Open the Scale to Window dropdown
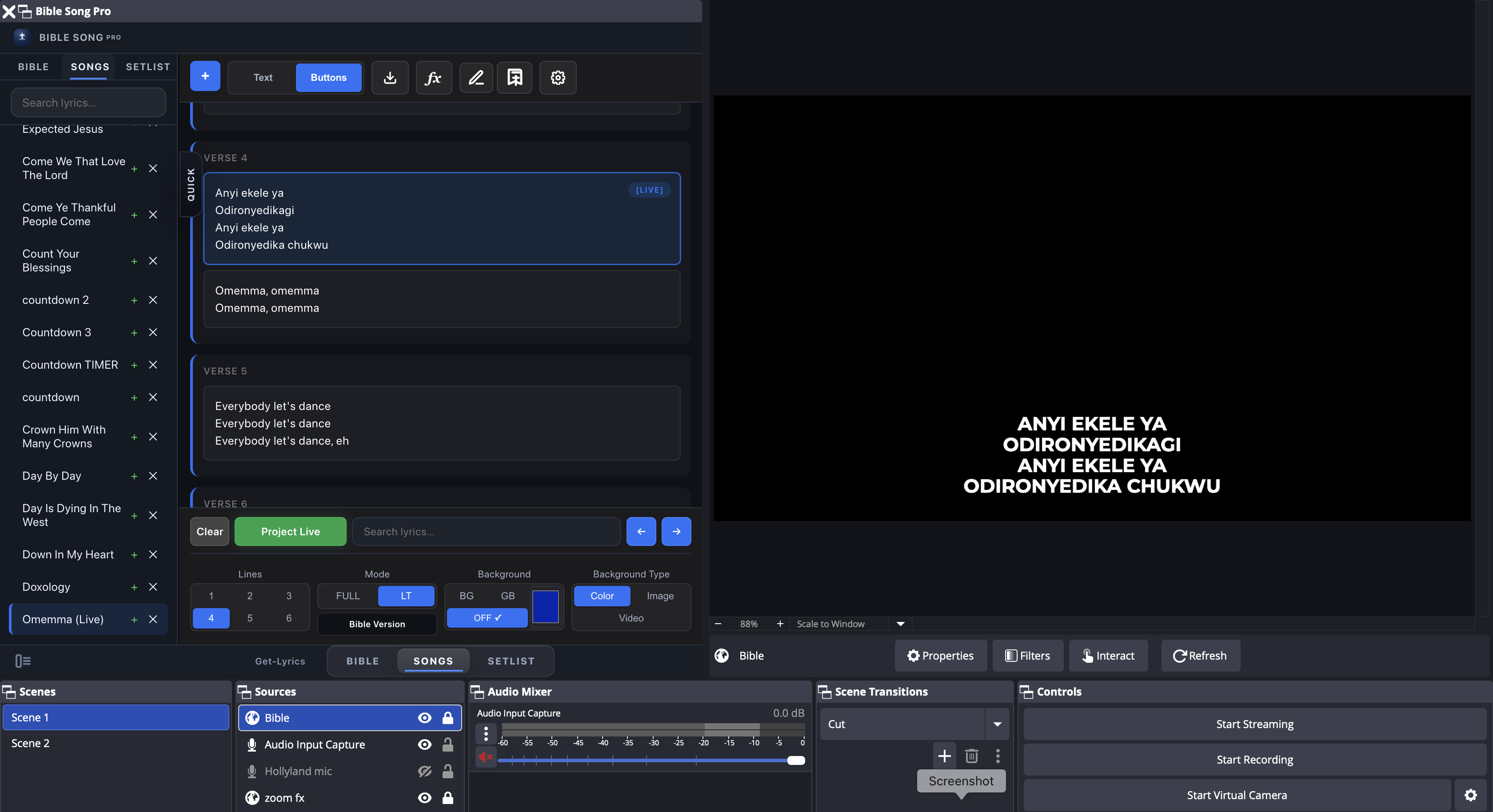The width and height of the screenshot is (1493, 812). (x=901, y=624)
